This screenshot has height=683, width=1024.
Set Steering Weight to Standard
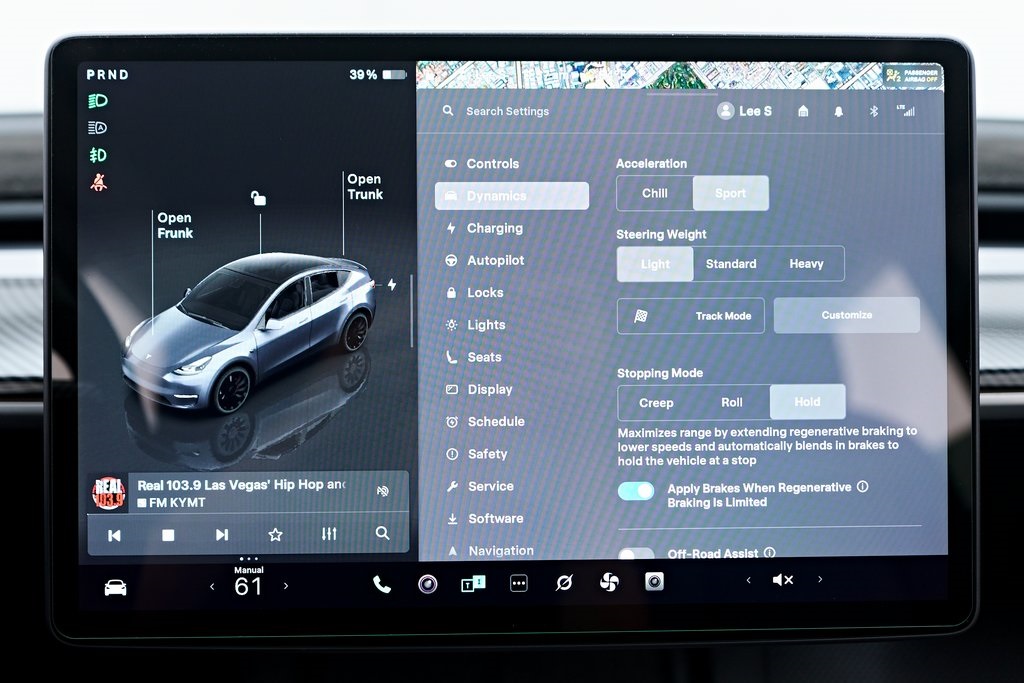coord(731,264)
